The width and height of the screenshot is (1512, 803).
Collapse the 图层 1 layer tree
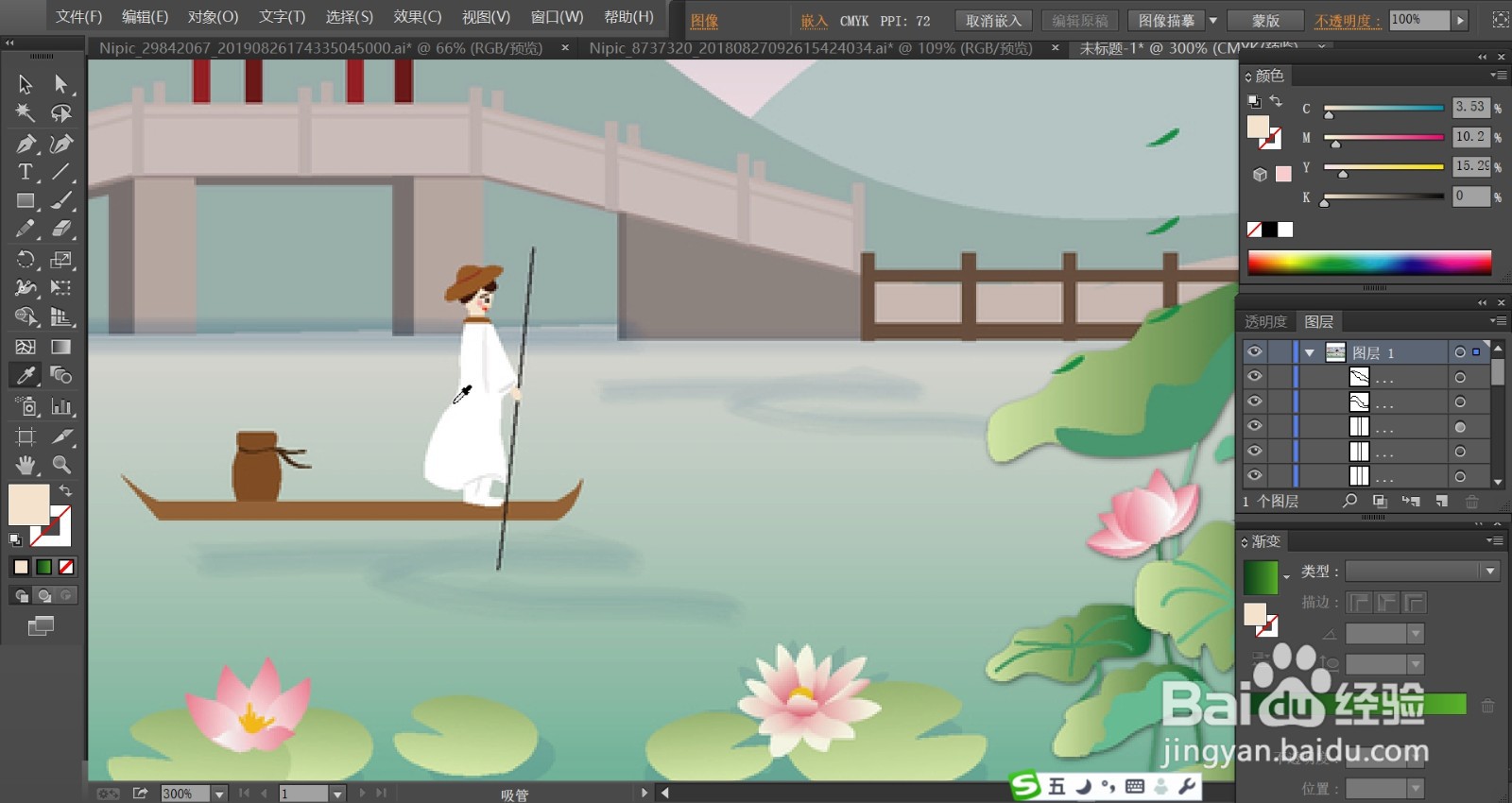pos(1310,352)
